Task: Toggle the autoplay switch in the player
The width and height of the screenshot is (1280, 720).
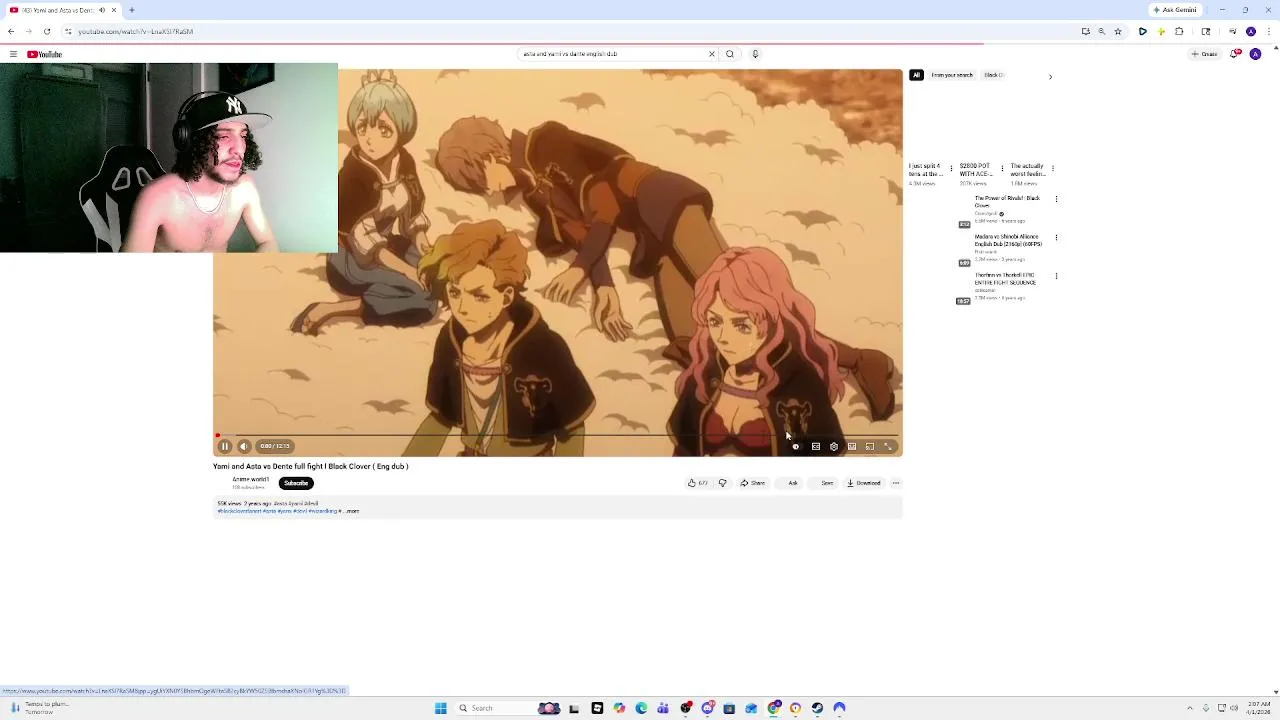Action: coord(796,447)
